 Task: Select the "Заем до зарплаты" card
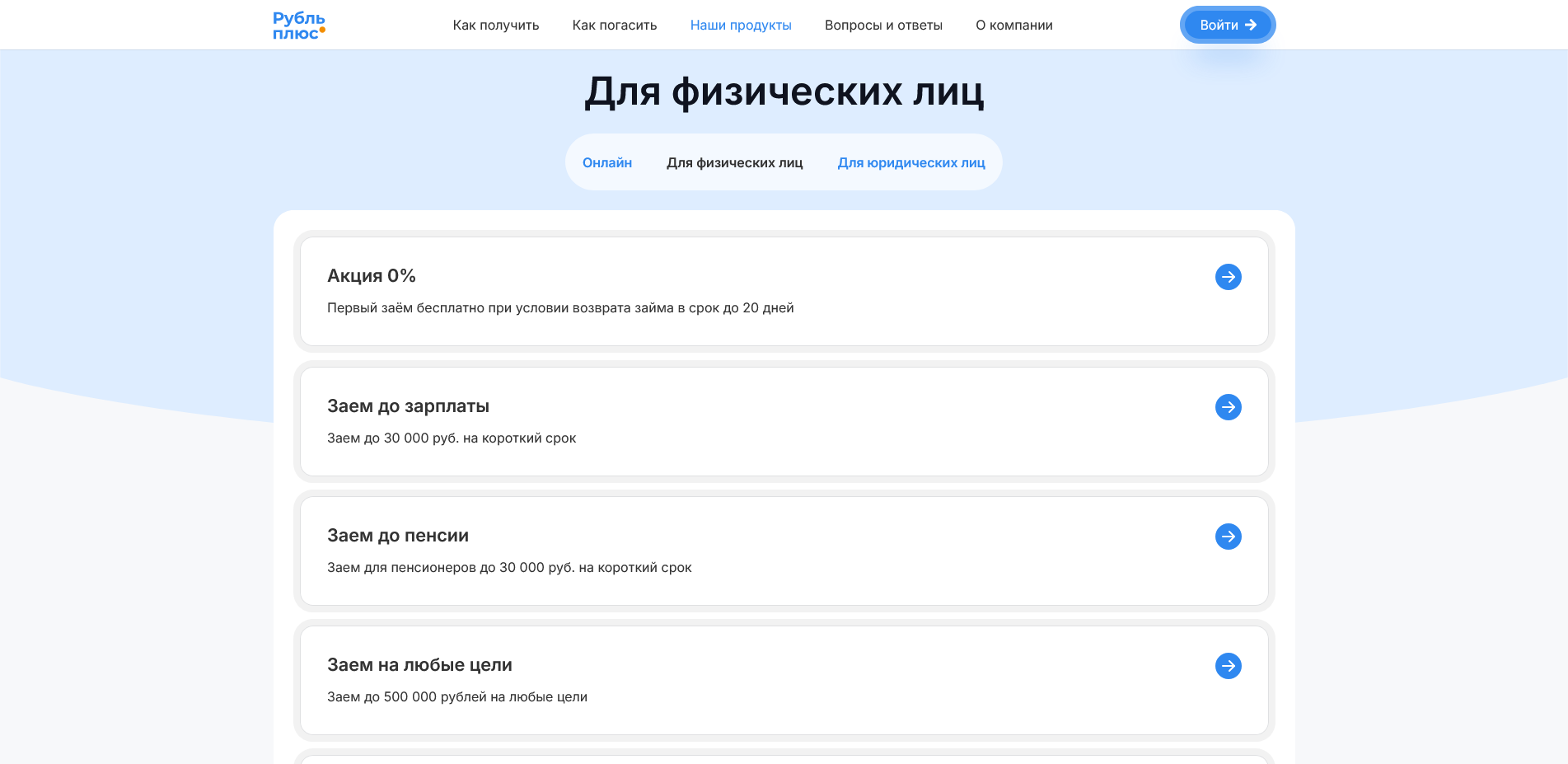click(783, 421)
